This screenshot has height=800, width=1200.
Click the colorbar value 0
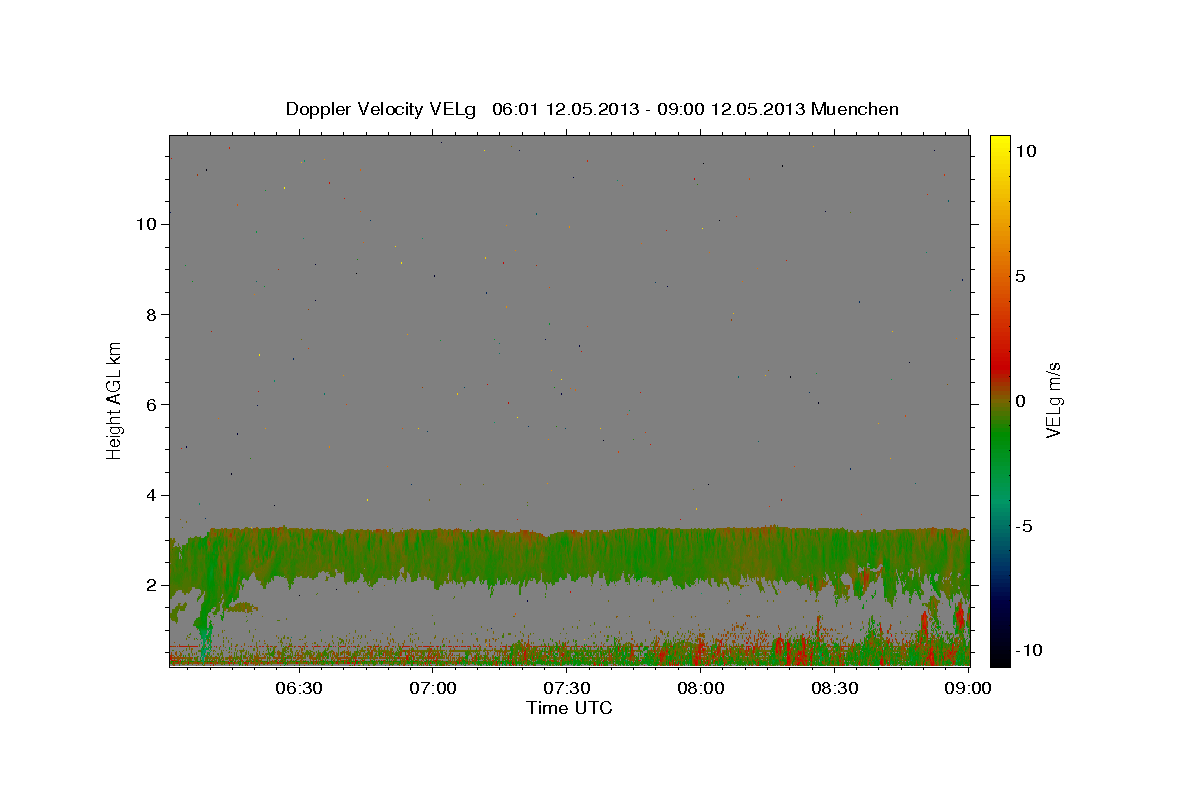coord(1021,401)
